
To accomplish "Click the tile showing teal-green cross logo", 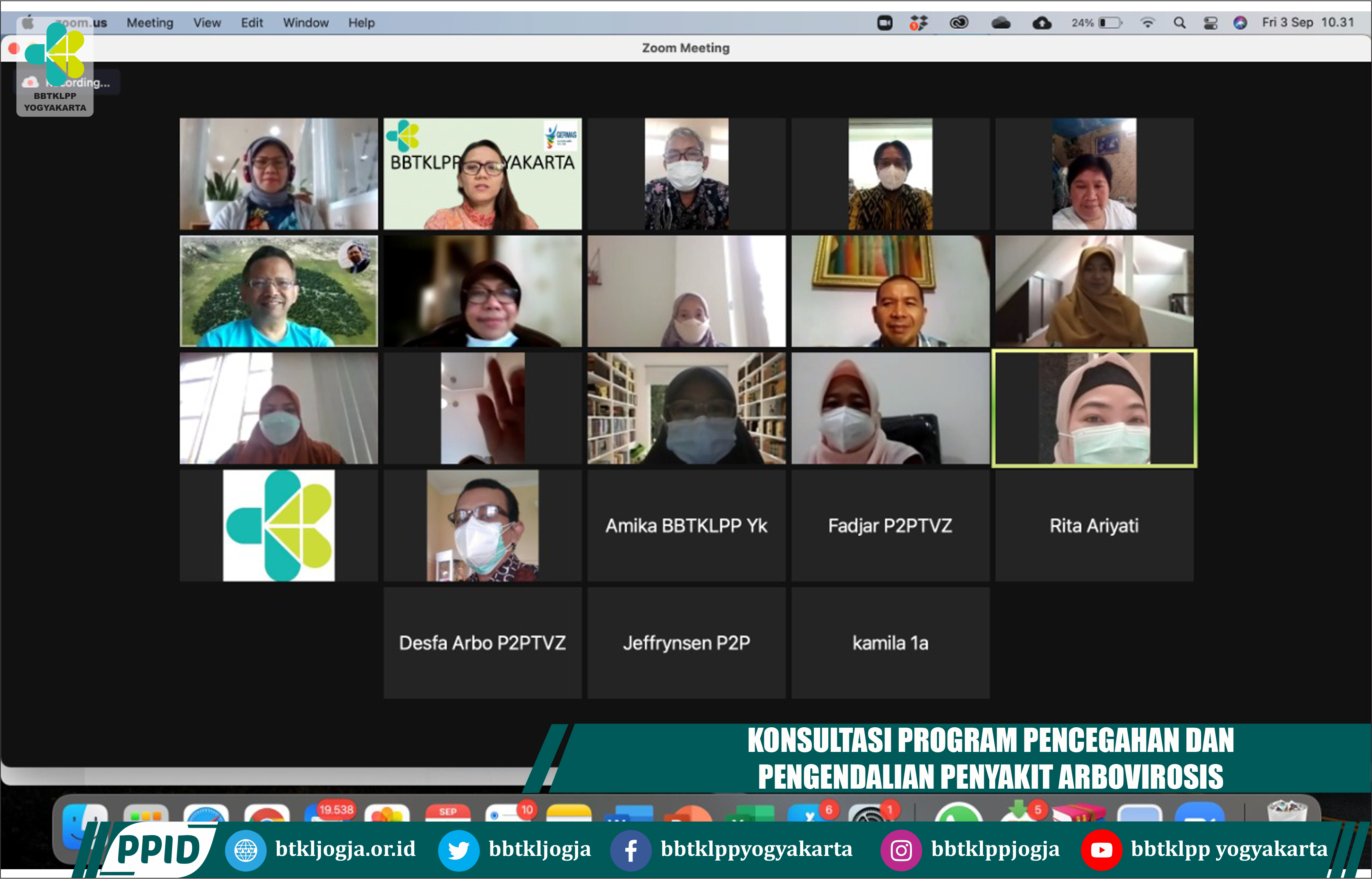I will [278, 525].
